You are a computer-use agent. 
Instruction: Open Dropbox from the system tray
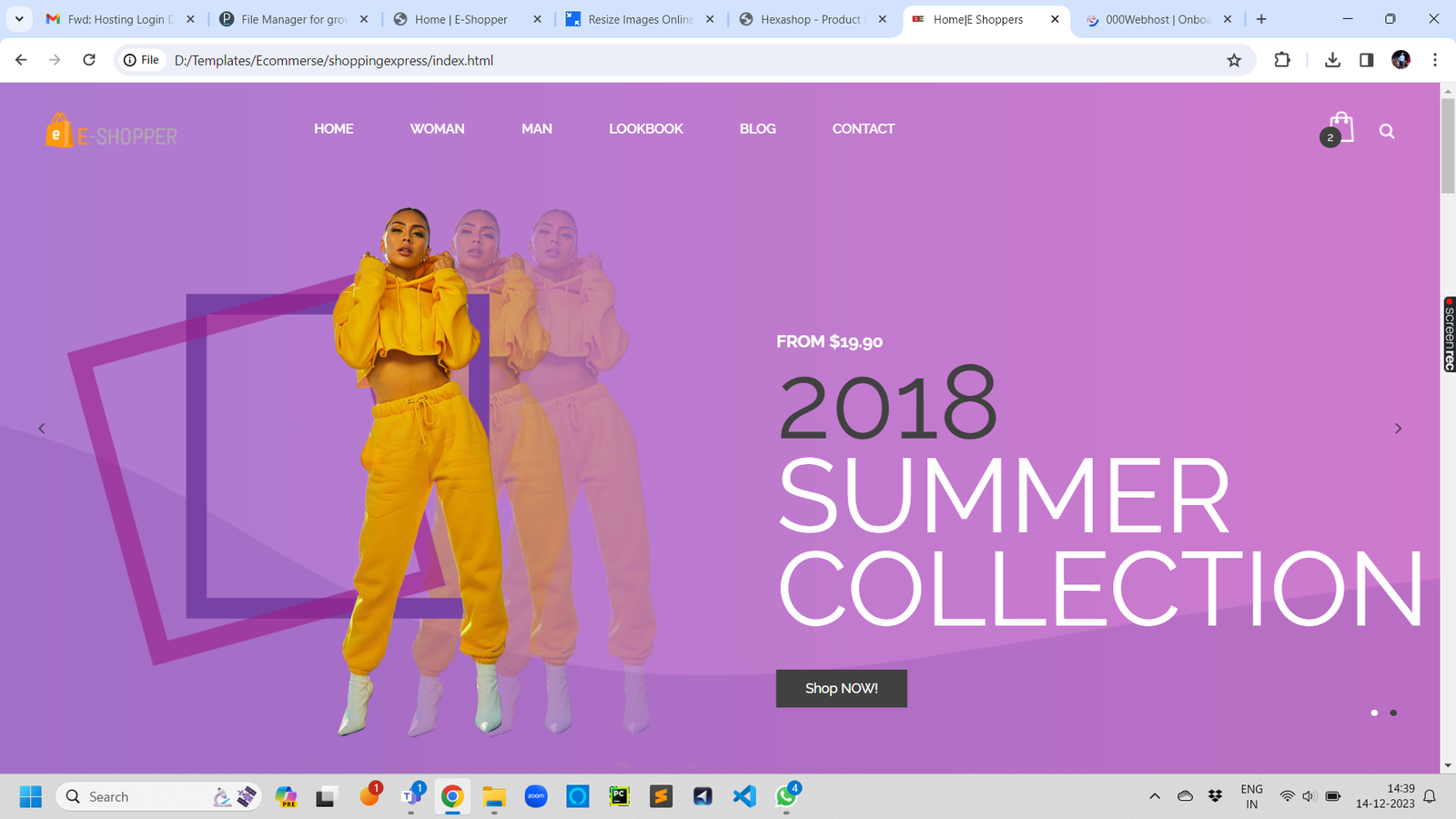point(1217,795)
